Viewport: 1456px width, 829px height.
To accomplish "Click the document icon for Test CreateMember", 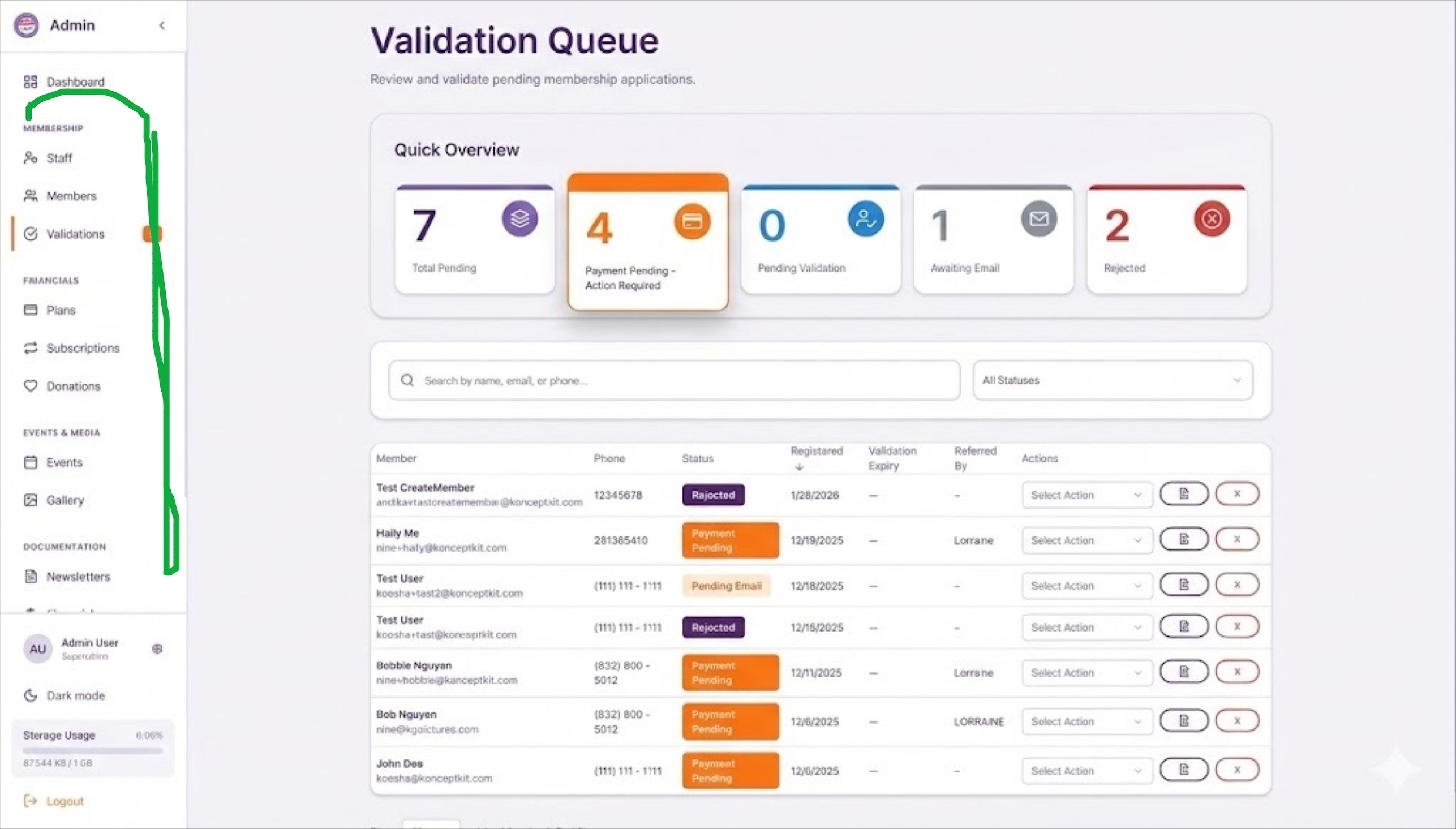I will (1184, 494).
